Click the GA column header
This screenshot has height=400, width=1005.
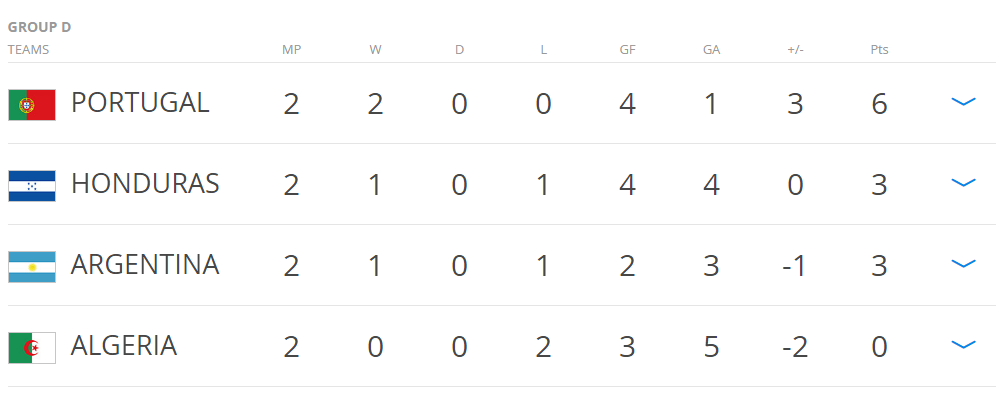(x=711, y=50)
